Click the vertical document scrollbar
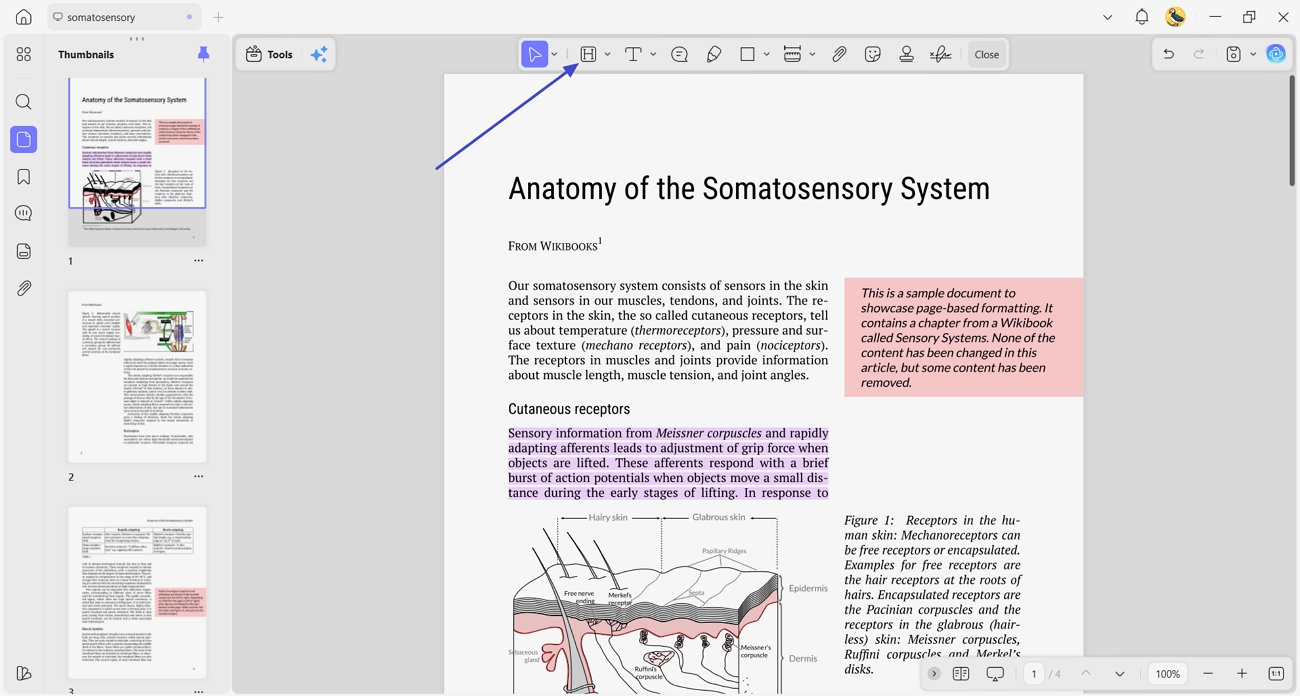 1292,130
